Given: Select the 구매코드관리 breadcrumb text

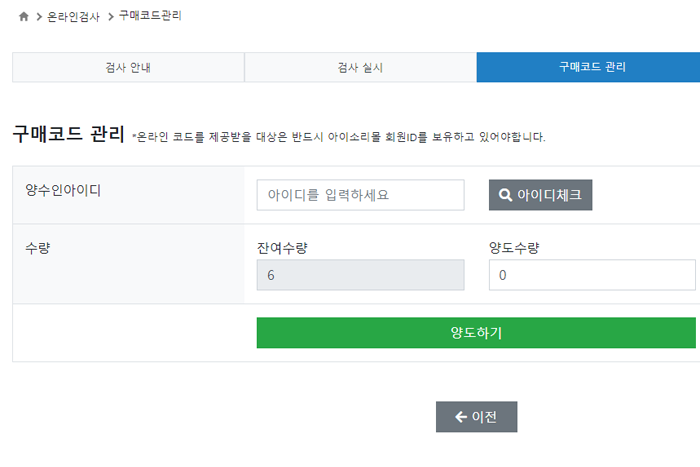Looking at the screenshot, I should 150,16.
